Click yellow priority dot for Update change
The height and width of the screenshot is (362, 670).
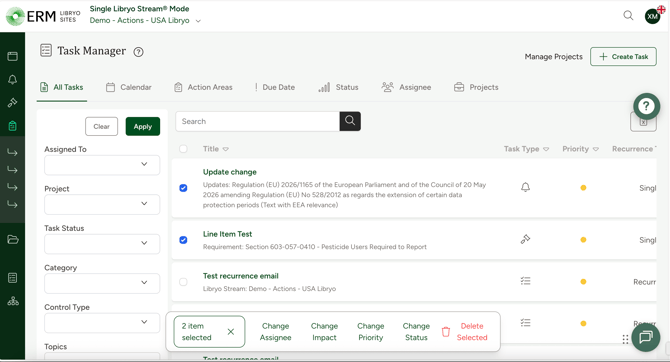tap(583, 188)
